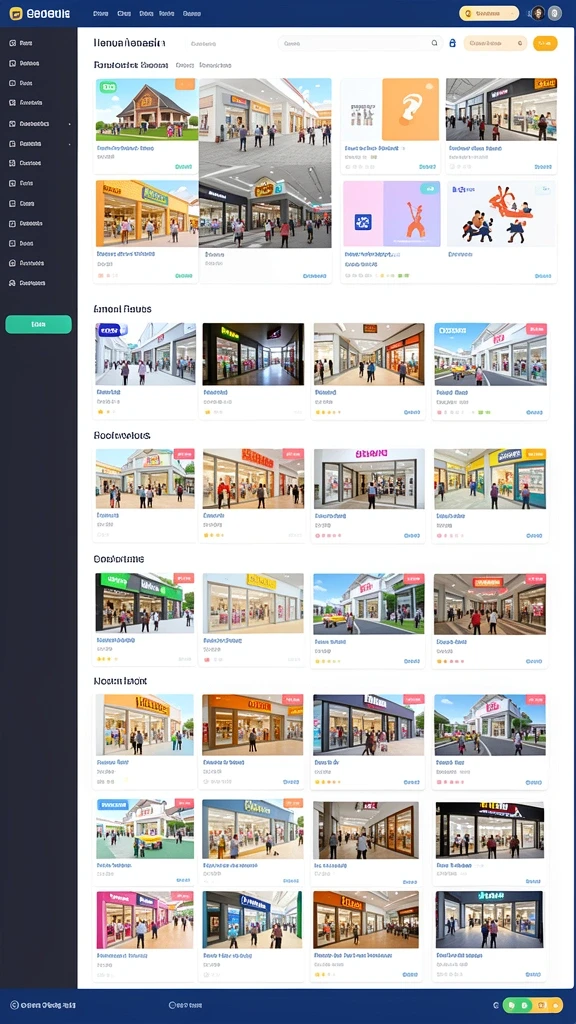Select the bottommost sidebar item icon
576x1024 pixels.
12,283
